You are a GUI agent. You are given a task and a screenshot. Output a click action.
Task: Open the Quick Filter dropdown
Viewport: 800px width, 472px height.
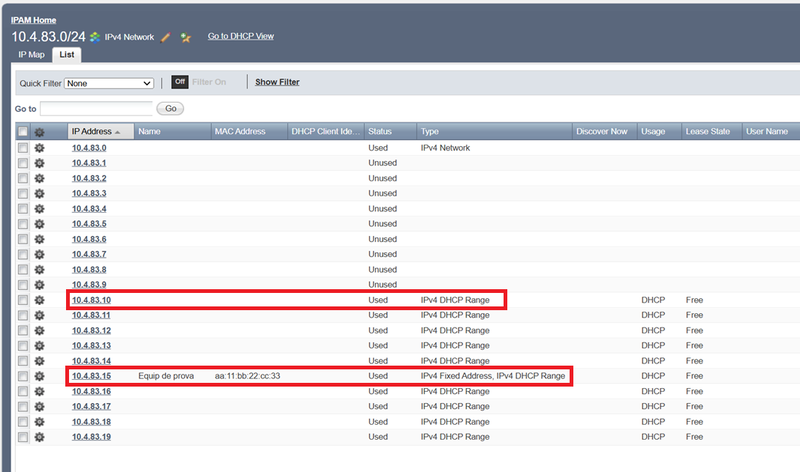point(109,83)
